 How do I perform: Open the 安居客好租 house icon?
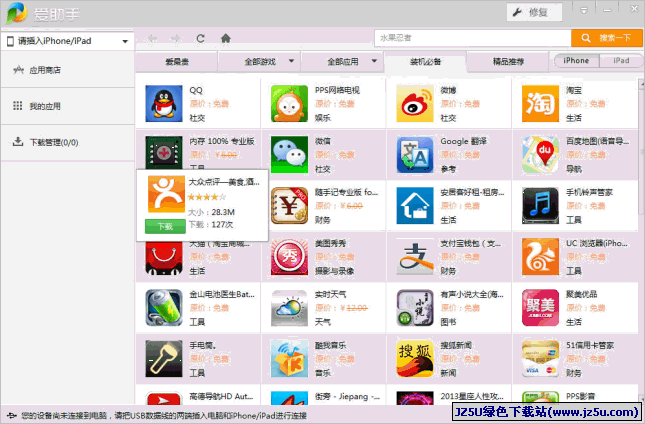pos(415,206)
